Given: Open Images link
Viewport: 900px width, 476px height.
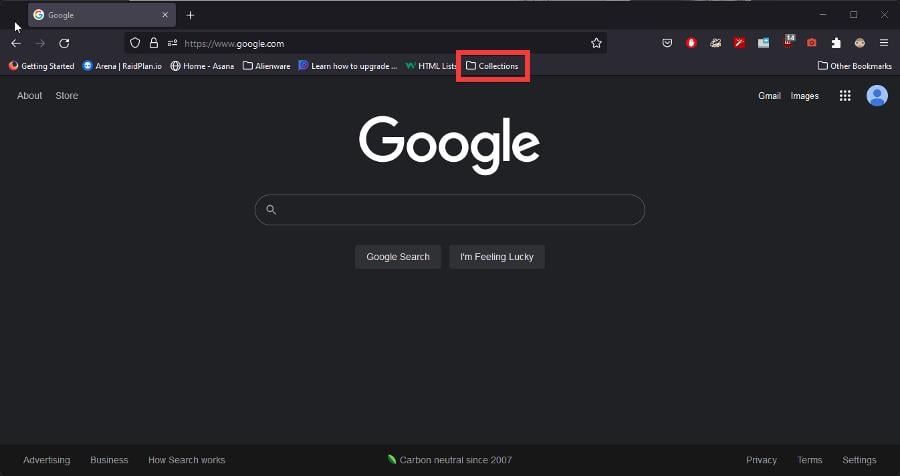Looking at the screenshot, I should [805, 96].
